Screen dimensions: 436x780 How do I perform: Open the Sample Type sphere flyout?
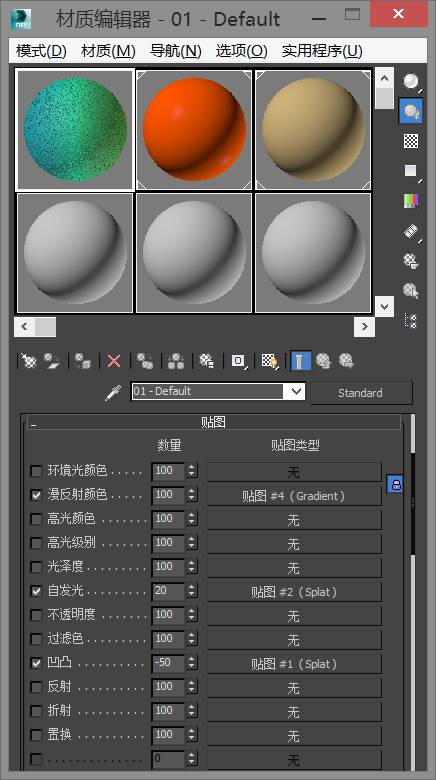(x=411, y=82)
